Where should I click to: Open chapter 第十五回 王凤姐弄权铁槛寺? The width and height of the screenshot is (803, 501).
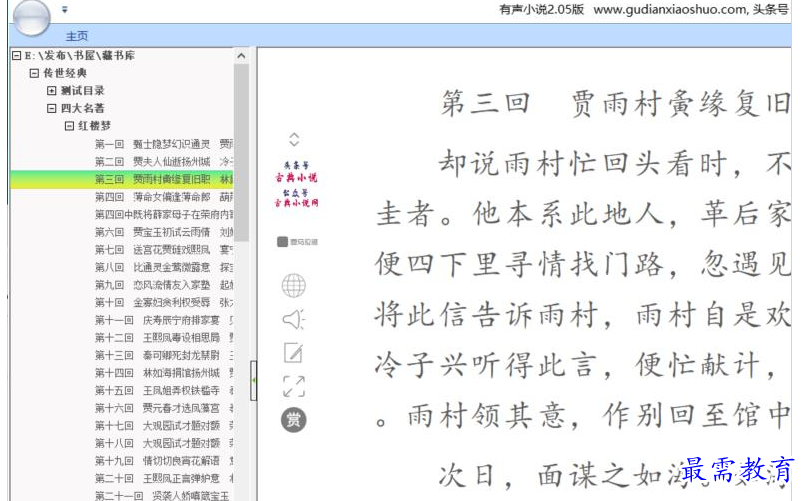[x=164, y=390]
